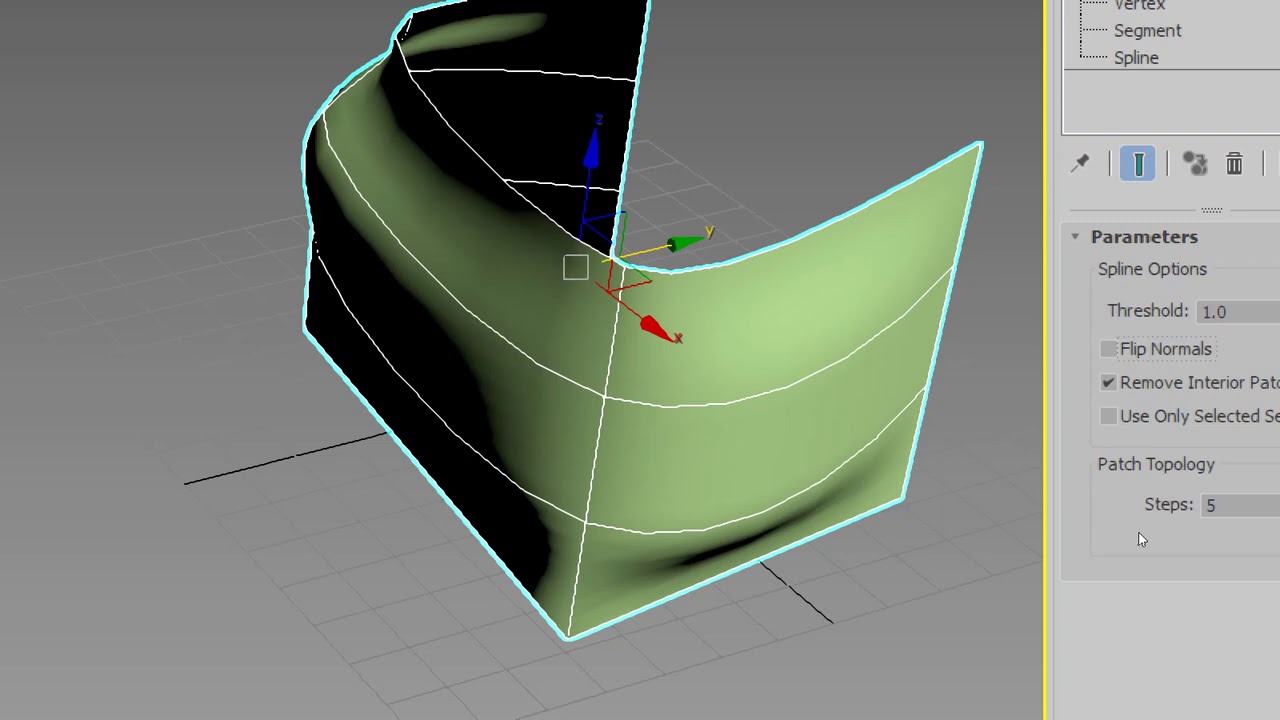The height and width of the screenshot is (720, 1280).
Task: Select the Spline sub-object level
Action: click(1136, 58)
